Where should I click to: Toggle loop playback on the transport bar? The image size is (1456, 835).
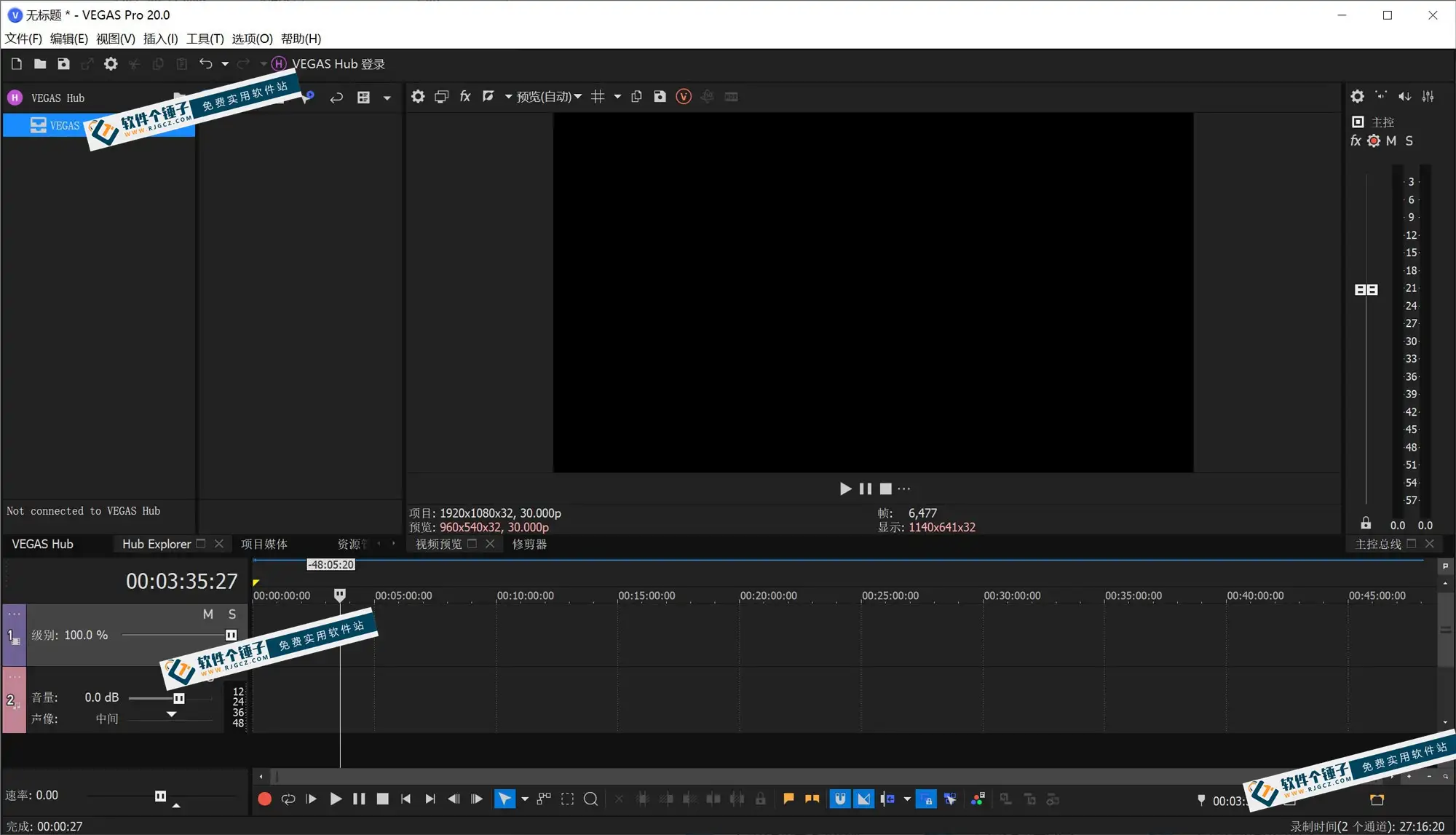pyautogui.click(x=288, y=799)
